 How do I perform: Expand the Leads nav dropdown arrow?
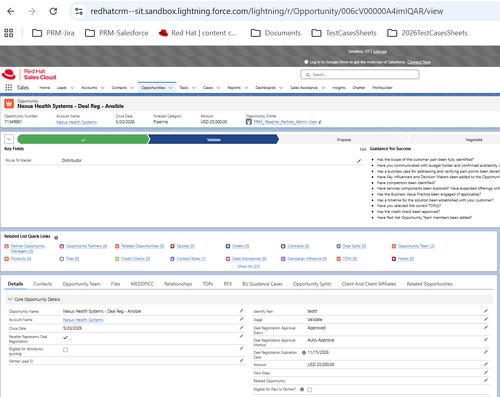click(72, 88)
